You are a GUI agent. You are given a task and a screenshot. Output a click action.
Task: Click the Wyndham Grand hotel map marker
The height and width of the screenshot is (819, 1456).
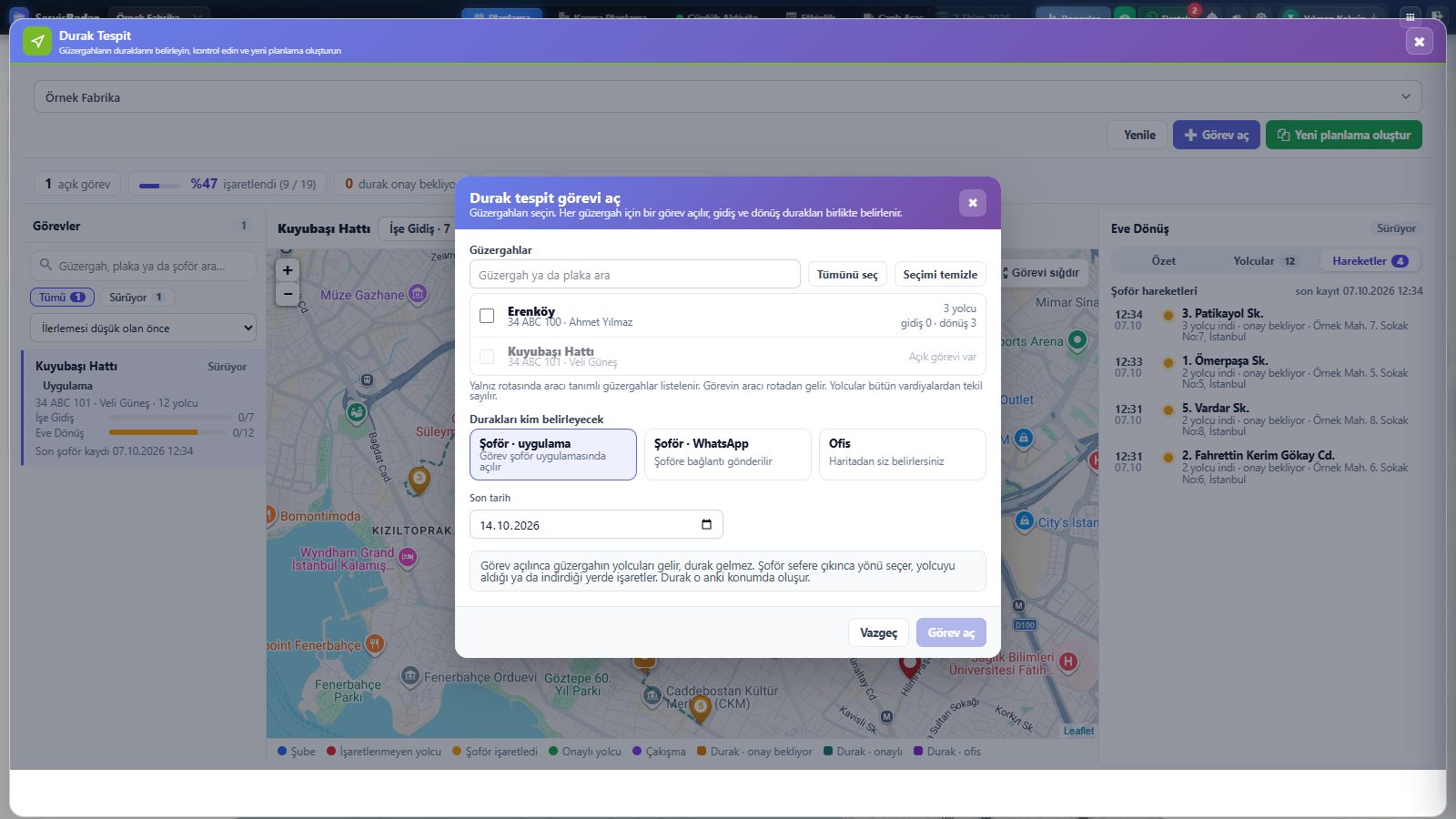[x=408, y=557]
